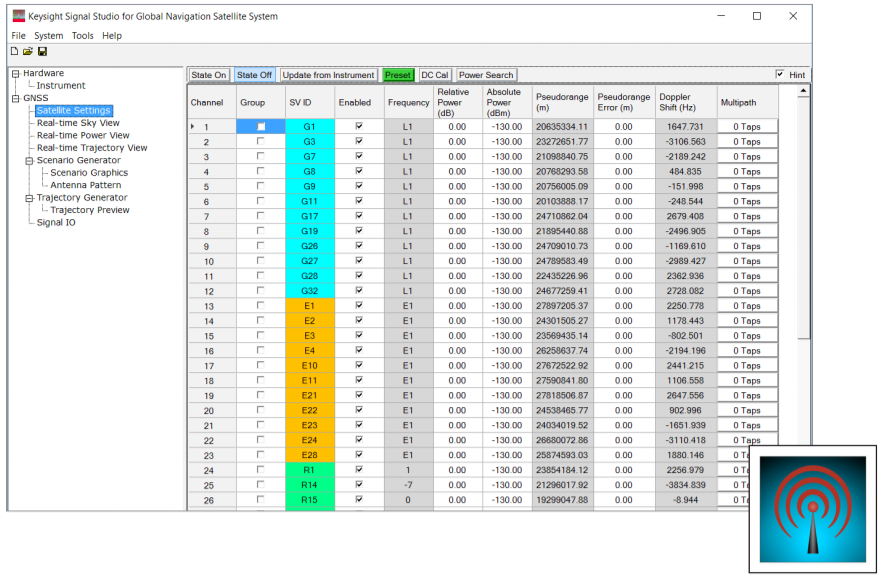The height and width of the screenshot is (580, 882).
Task: Click the SV ID column header
Action: [310, 102]
